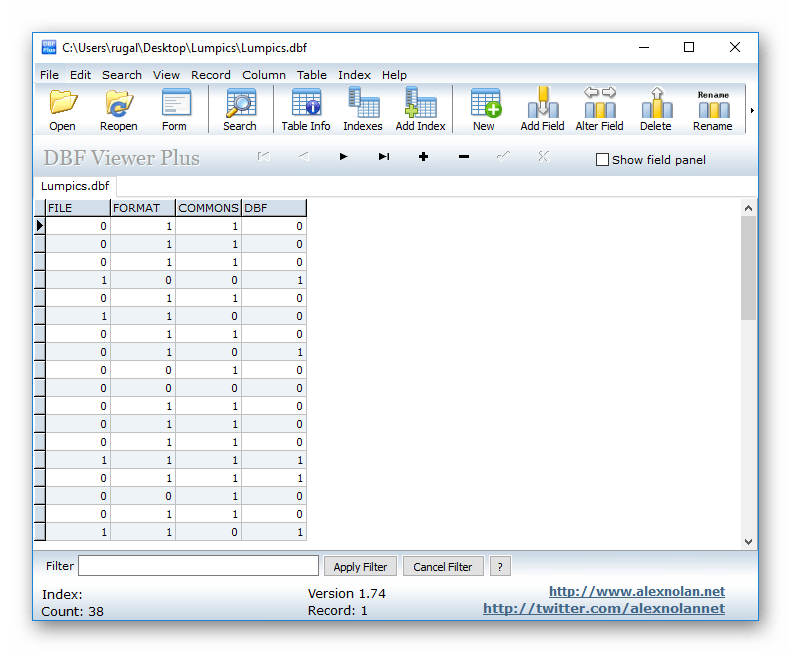Screen dimensions: 791x653
Task: Open Alter Field tool
Action: point(599,110)
